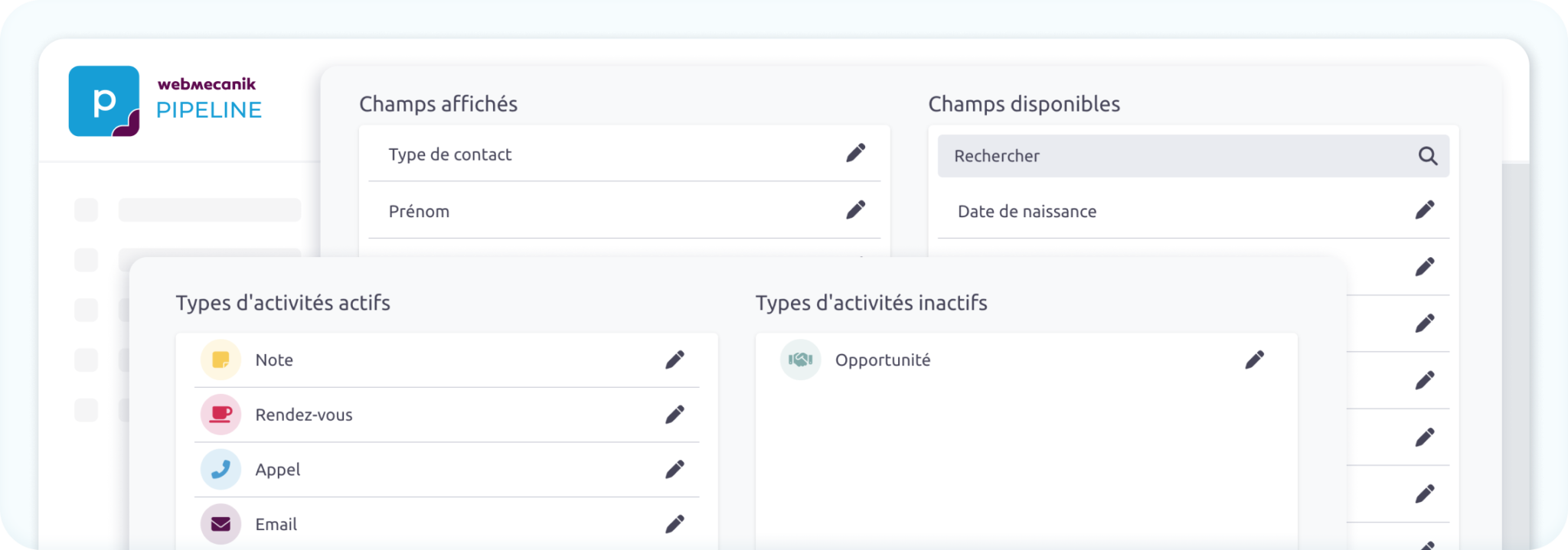Edit the Type de contact field
1568x550 pixels.
pos(855,153)
